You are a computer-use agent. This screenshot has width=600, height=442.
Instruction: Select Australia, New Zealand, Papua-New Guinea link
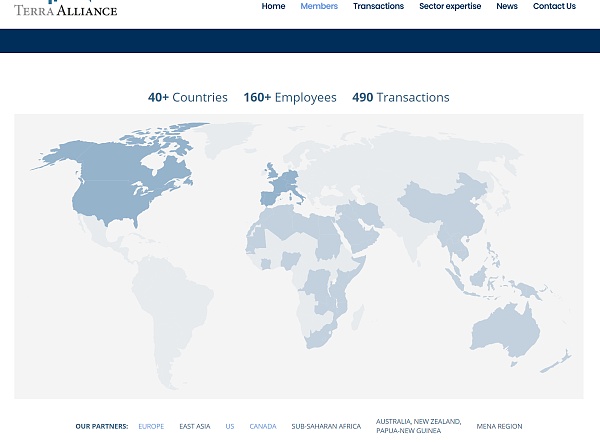coord(419,426)
